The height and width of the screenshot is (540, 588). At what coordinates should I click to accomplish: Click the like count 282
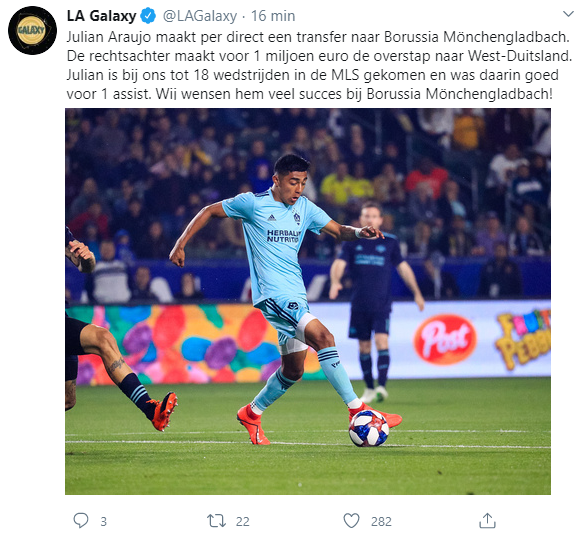[x=381, y=522]
